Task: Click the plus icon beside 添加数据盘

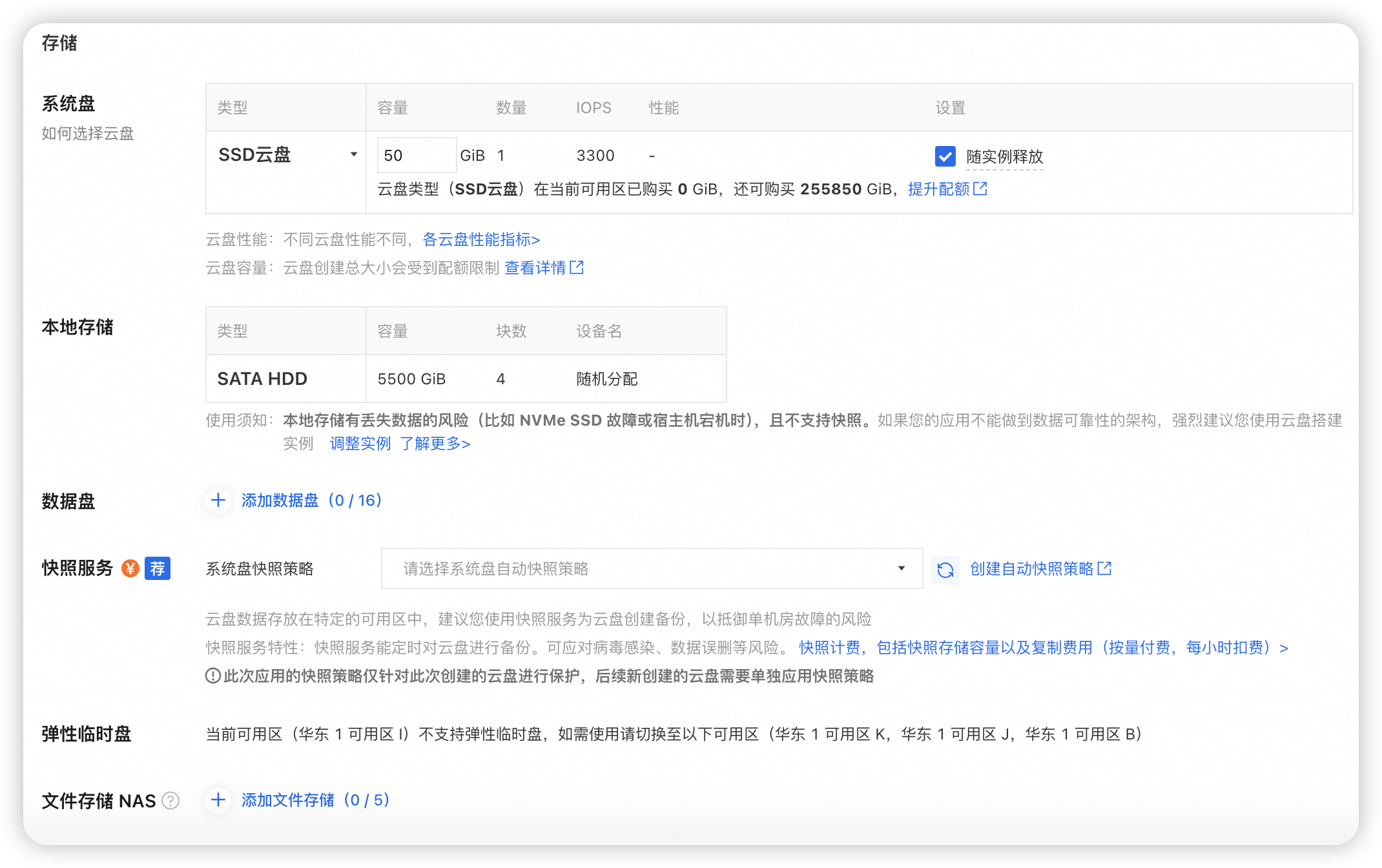Action: [x=218, y=501]
